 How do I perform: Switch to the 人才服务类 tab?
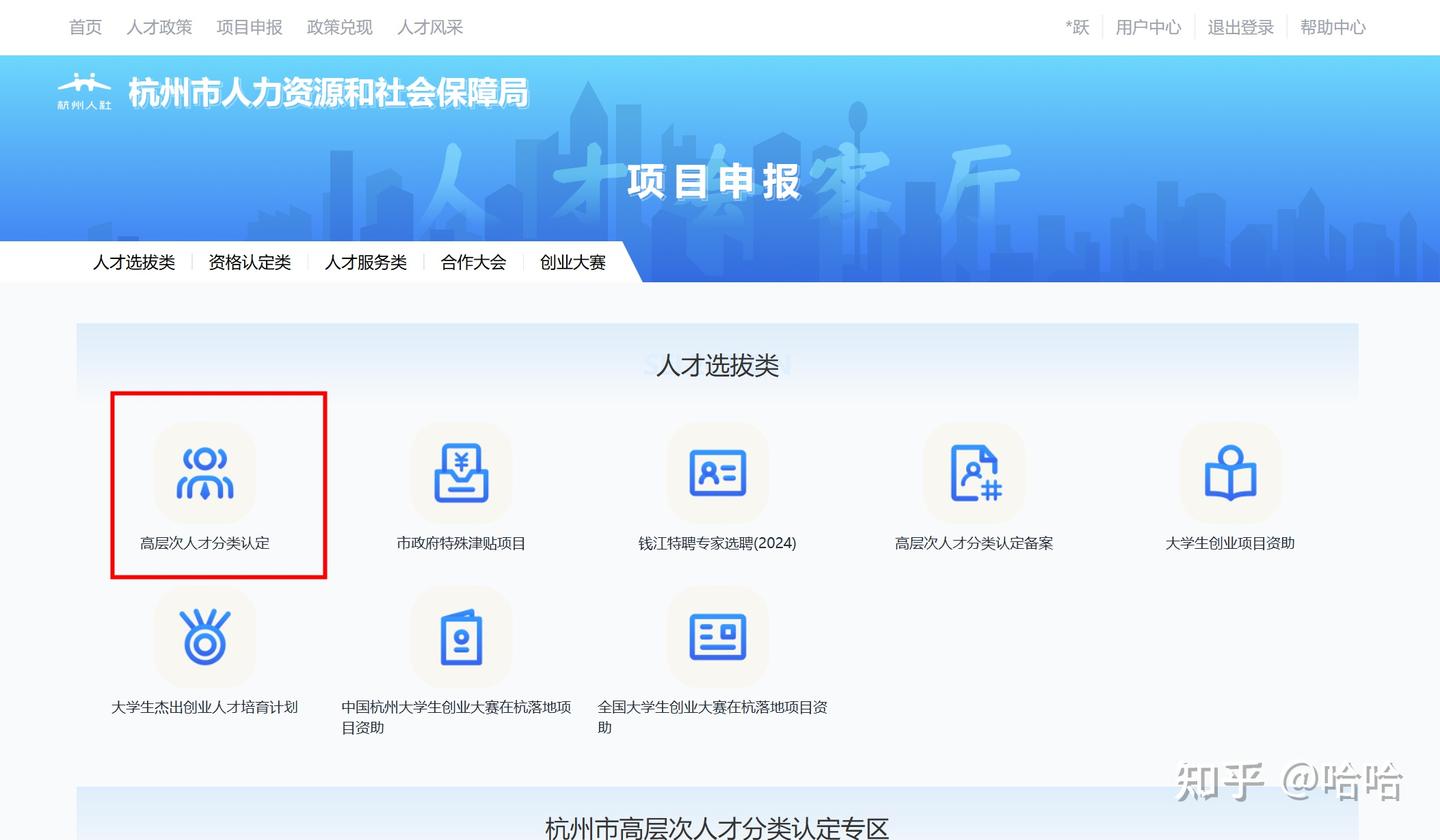tap(366, 262)
